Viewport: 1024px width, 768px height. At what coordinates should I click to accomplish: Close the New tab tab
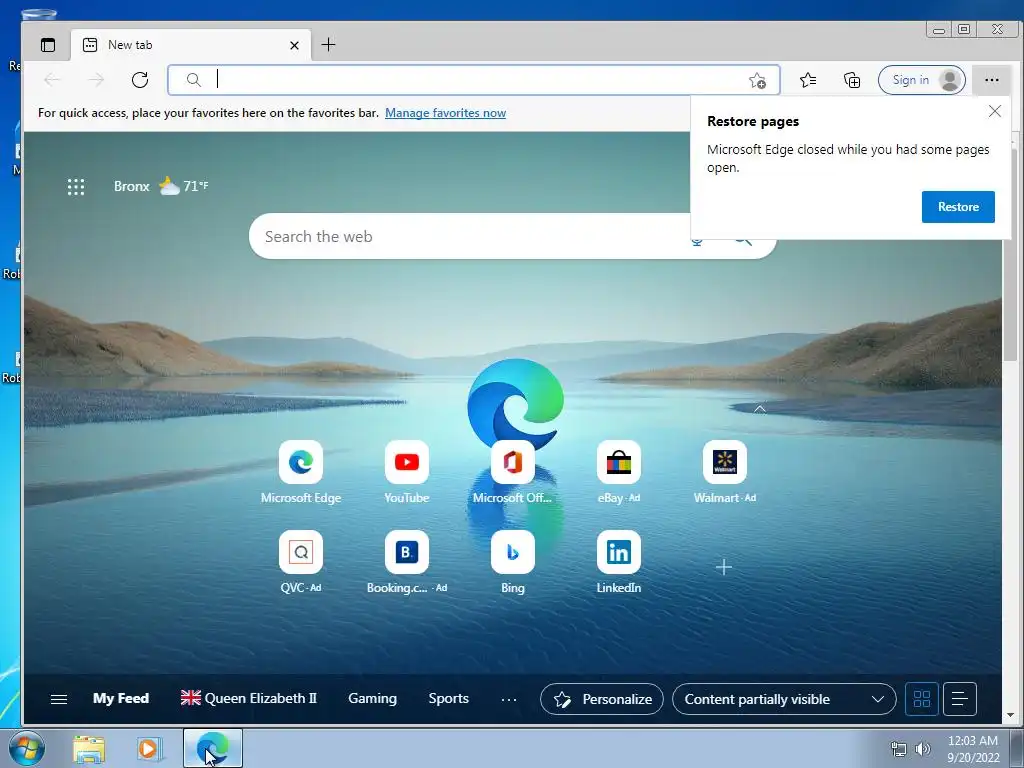[294, 45]
